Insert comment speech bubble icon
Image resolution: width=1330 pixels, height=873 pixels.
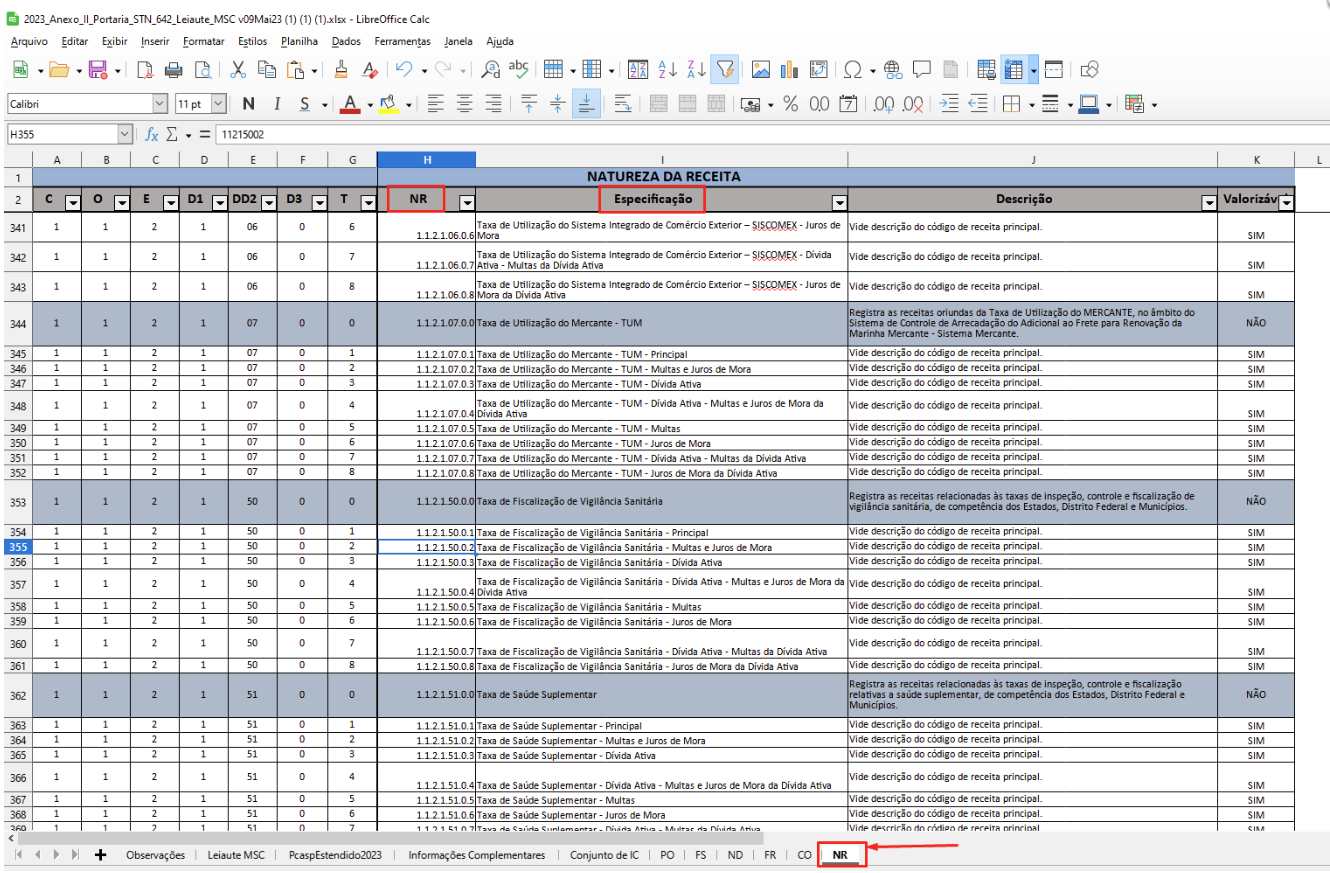pyautogui.click(x=922, y=69)
